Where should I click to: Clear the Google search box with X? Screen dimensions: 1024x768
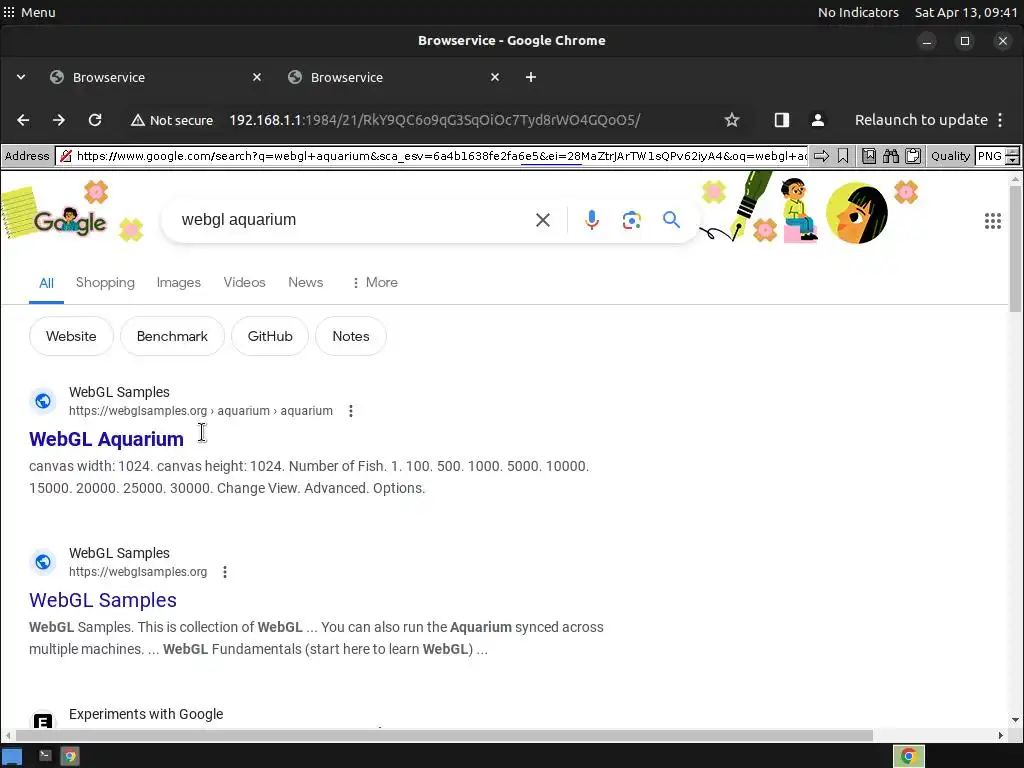click(543, 220)
